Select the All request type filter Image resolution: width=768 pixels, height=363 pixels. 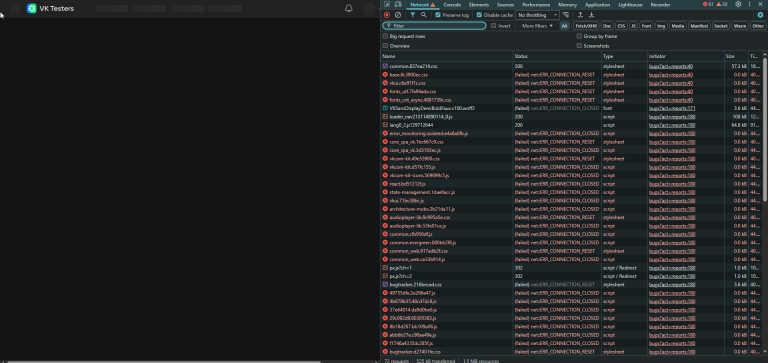(565, 26)
